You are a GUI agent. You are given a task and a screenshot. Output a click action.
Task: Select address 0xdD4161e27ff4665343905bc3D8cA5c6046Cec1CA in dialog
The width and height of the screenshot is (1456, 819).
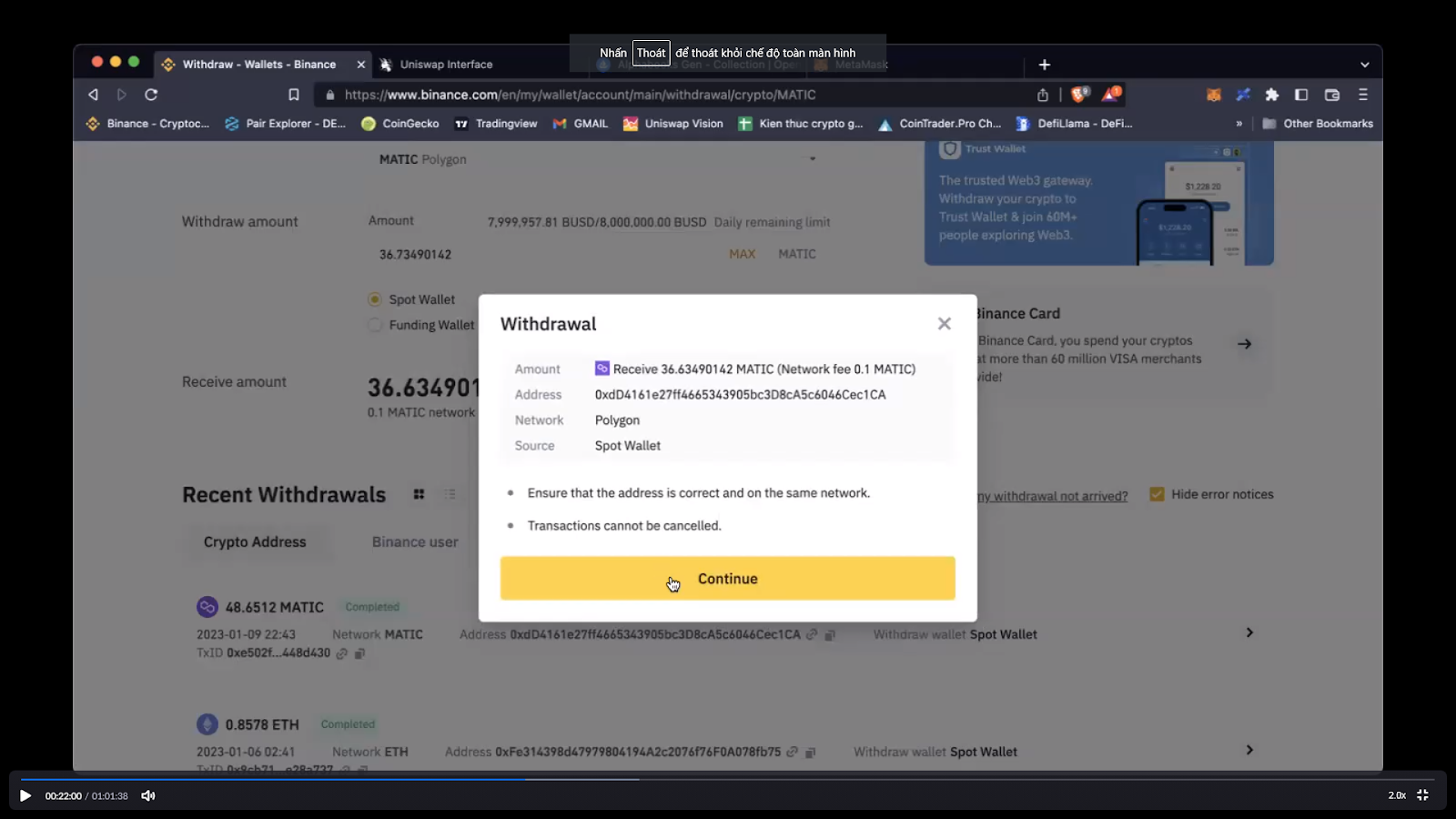coord(740,394)
